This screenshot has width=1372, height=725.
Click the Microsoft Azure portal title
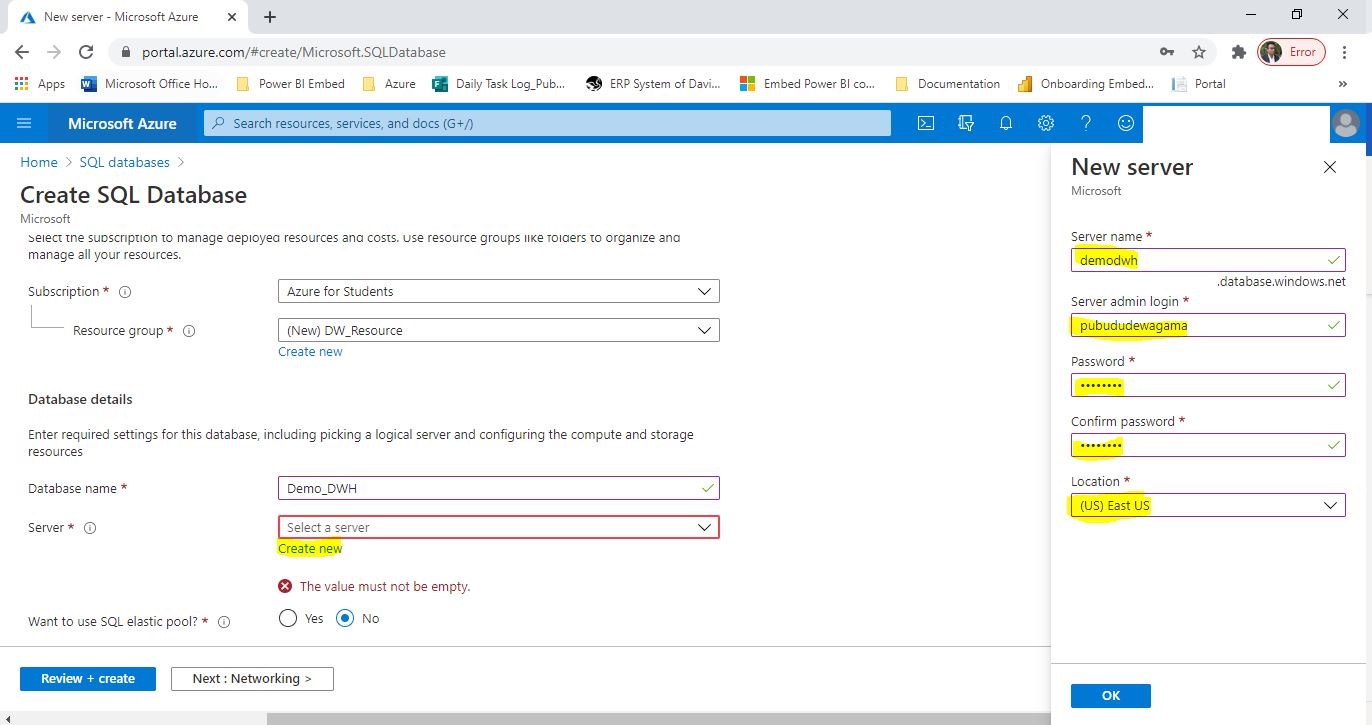click(122, 123)
